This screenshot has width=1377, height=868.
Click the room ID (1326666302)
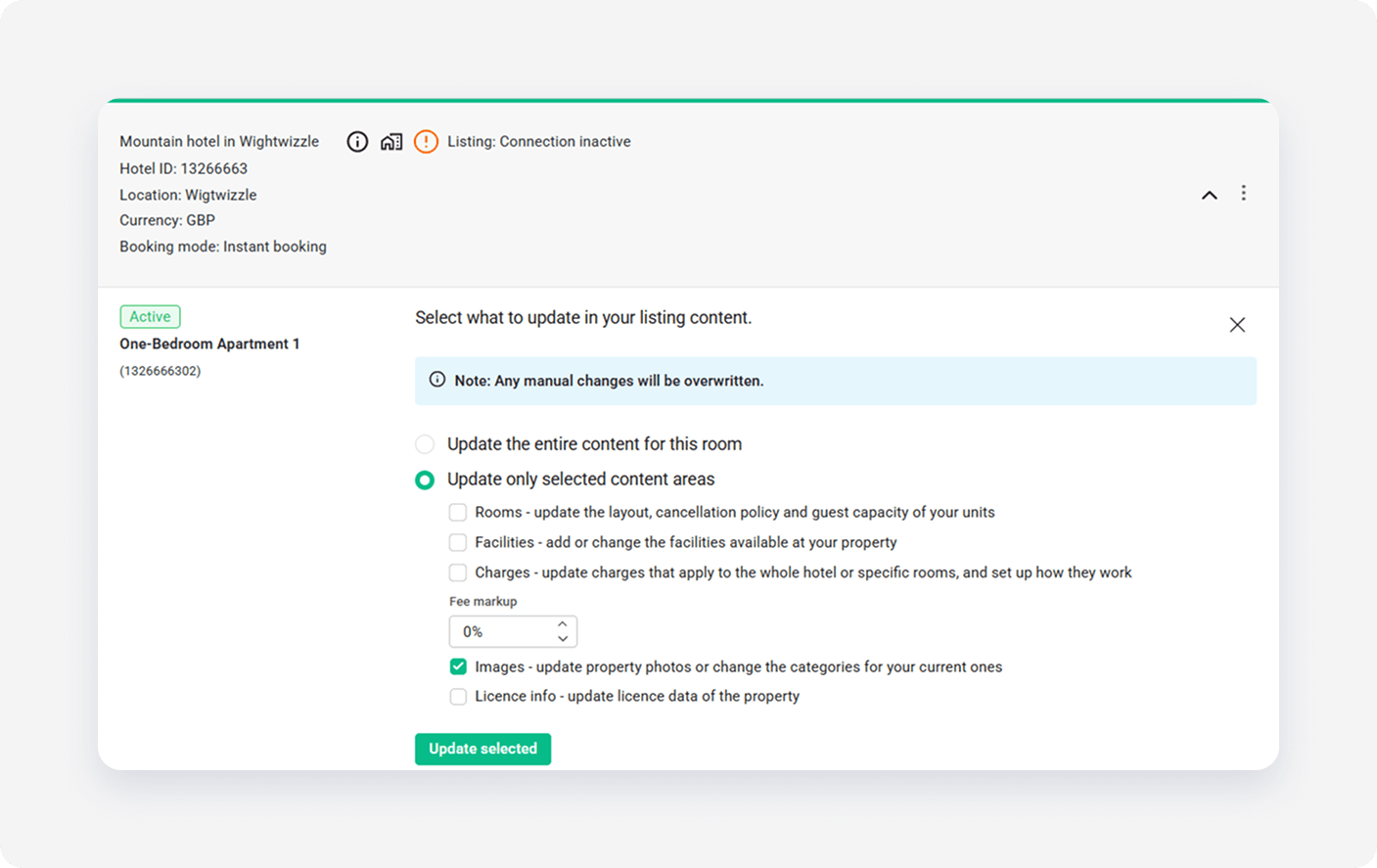tap(161, 371)
